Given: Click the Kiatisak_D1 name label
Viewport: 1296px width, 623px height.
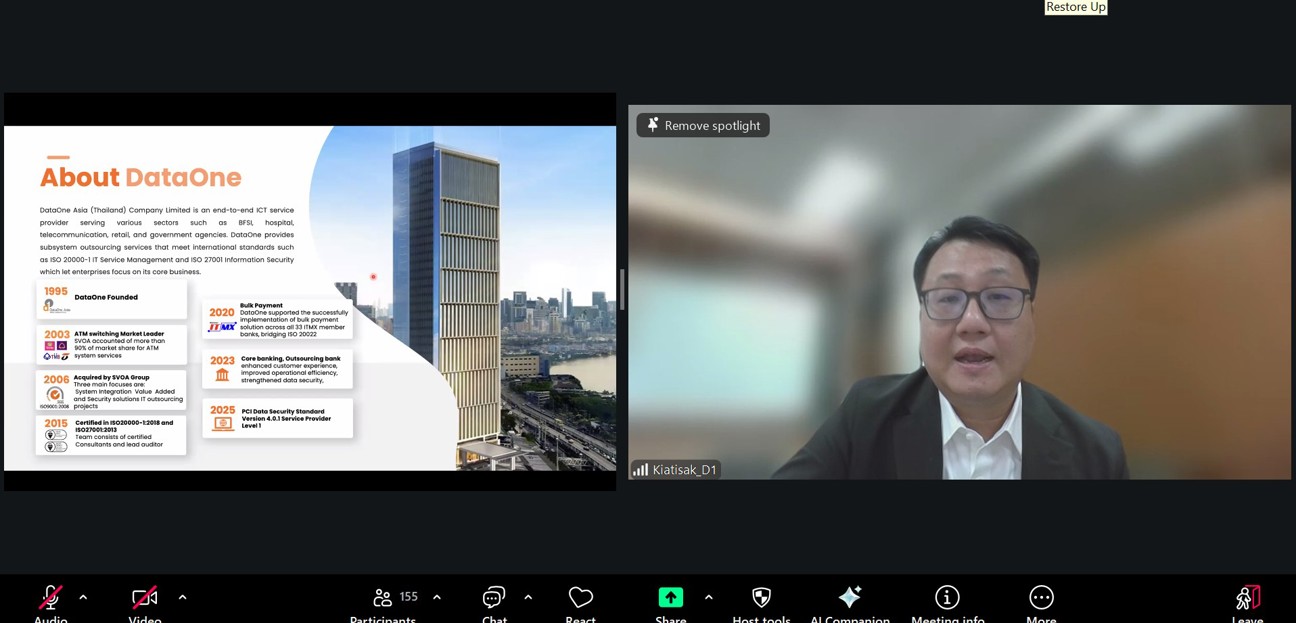Looking at the screenshot, I should click(x=684, y=470).
